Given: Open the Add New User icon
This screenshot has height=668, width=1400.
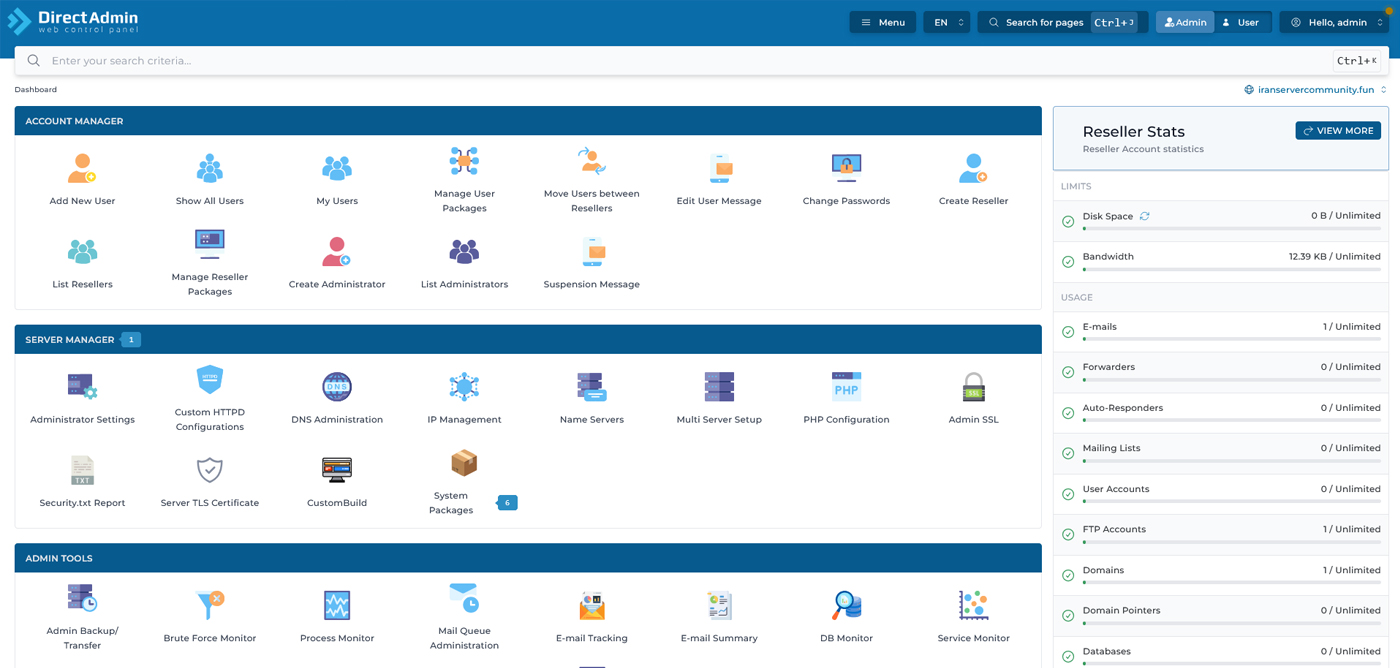Looking at the screenshot, I should click(x=82, y=169).
